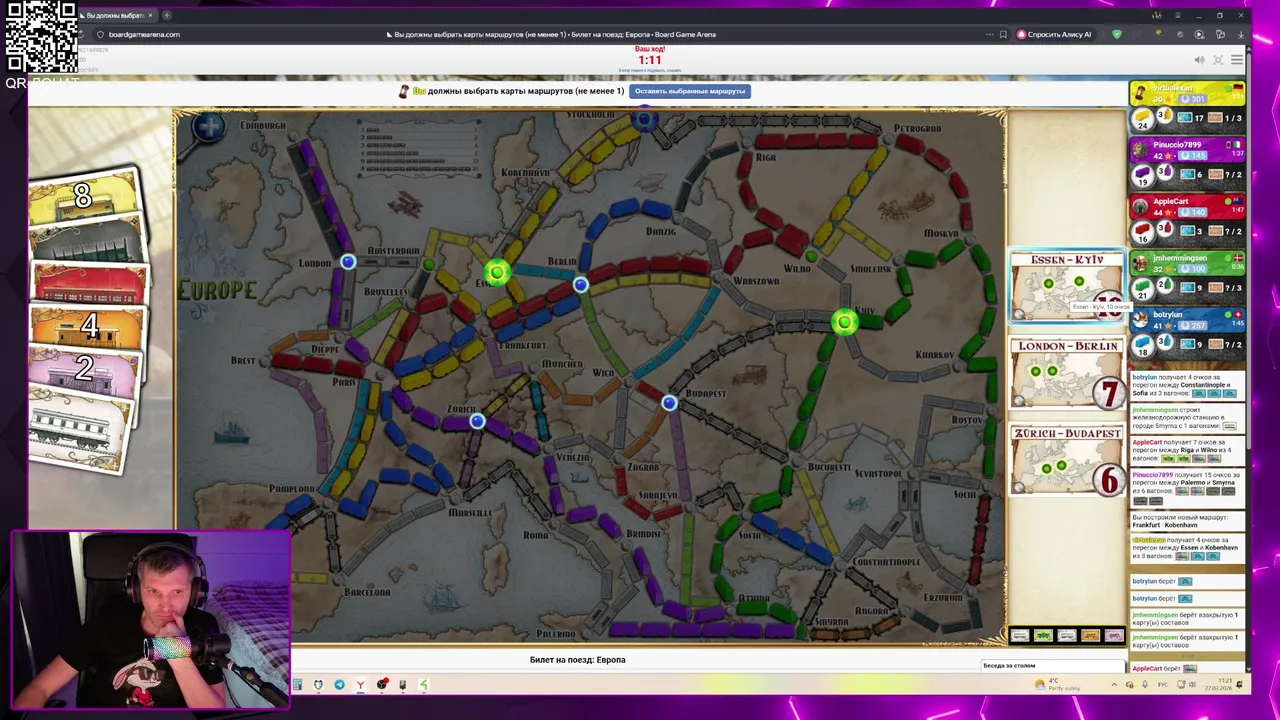Click the media play control icon in toolbar
This screenshot has height=720, width=1280.
click(1199, 34)
